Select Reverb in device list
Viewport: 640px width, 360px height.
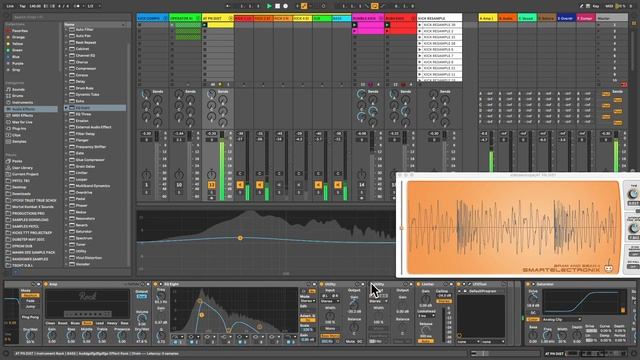[82, 225]
